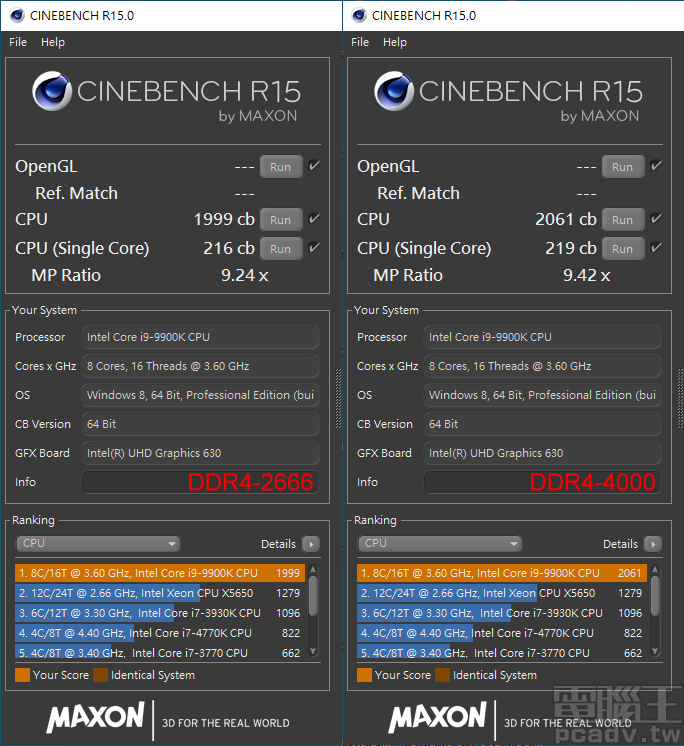Select i7-3930K row in left ranking
The image size is (684, 746).
[x=160, y=613]
